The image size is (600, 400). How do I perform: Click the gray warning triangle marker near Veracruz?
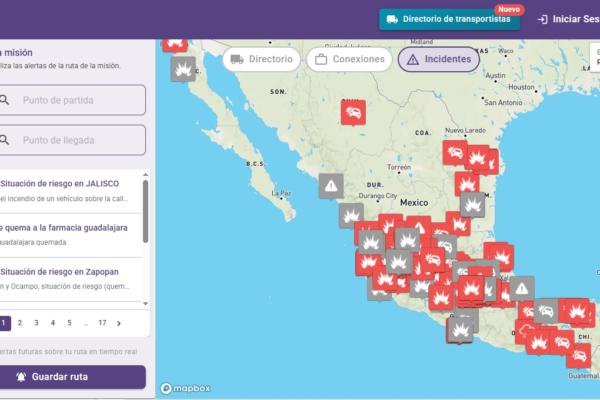(x=521, y=287)
